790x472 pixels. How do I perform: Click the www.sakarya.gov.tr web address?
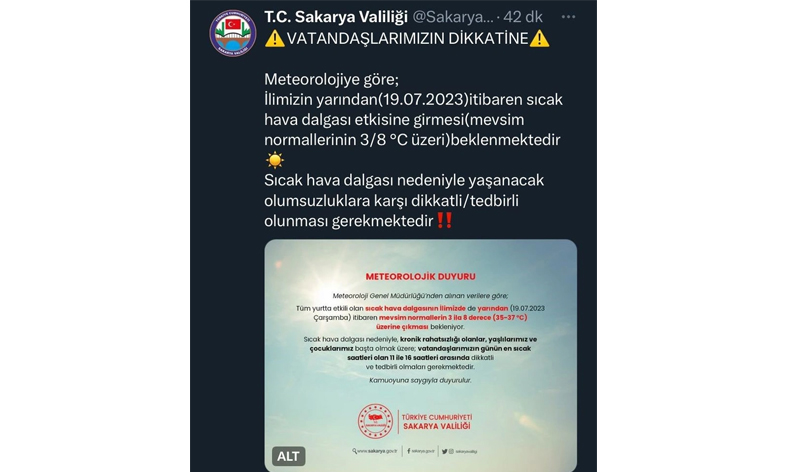(x=377, y=451)
